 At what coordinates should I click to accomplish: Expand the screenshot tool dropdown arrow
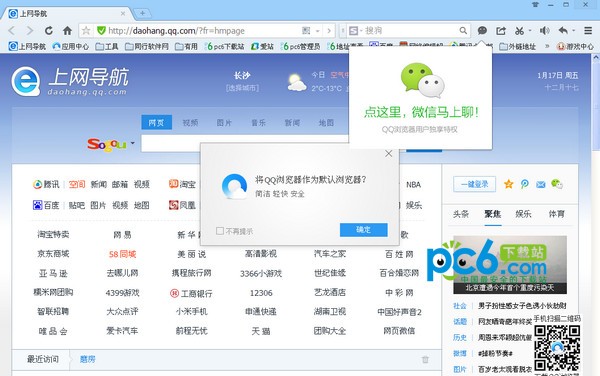(530, 30)
